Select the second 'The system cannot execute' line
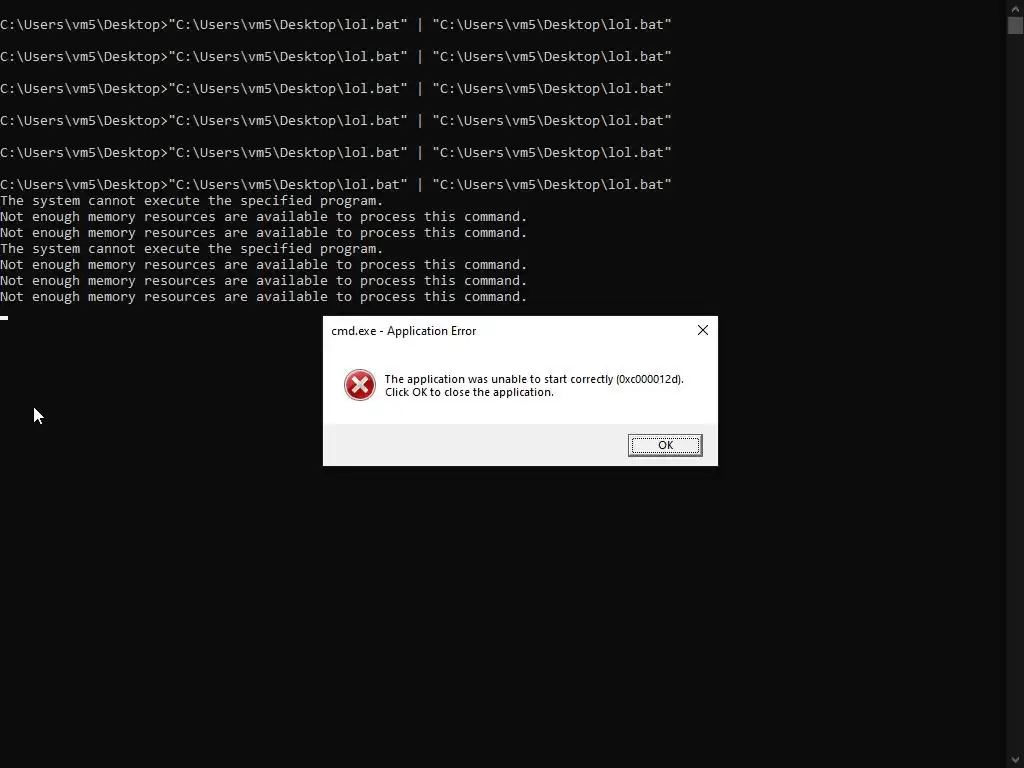 pyautogui.click(x=191, y=249)
